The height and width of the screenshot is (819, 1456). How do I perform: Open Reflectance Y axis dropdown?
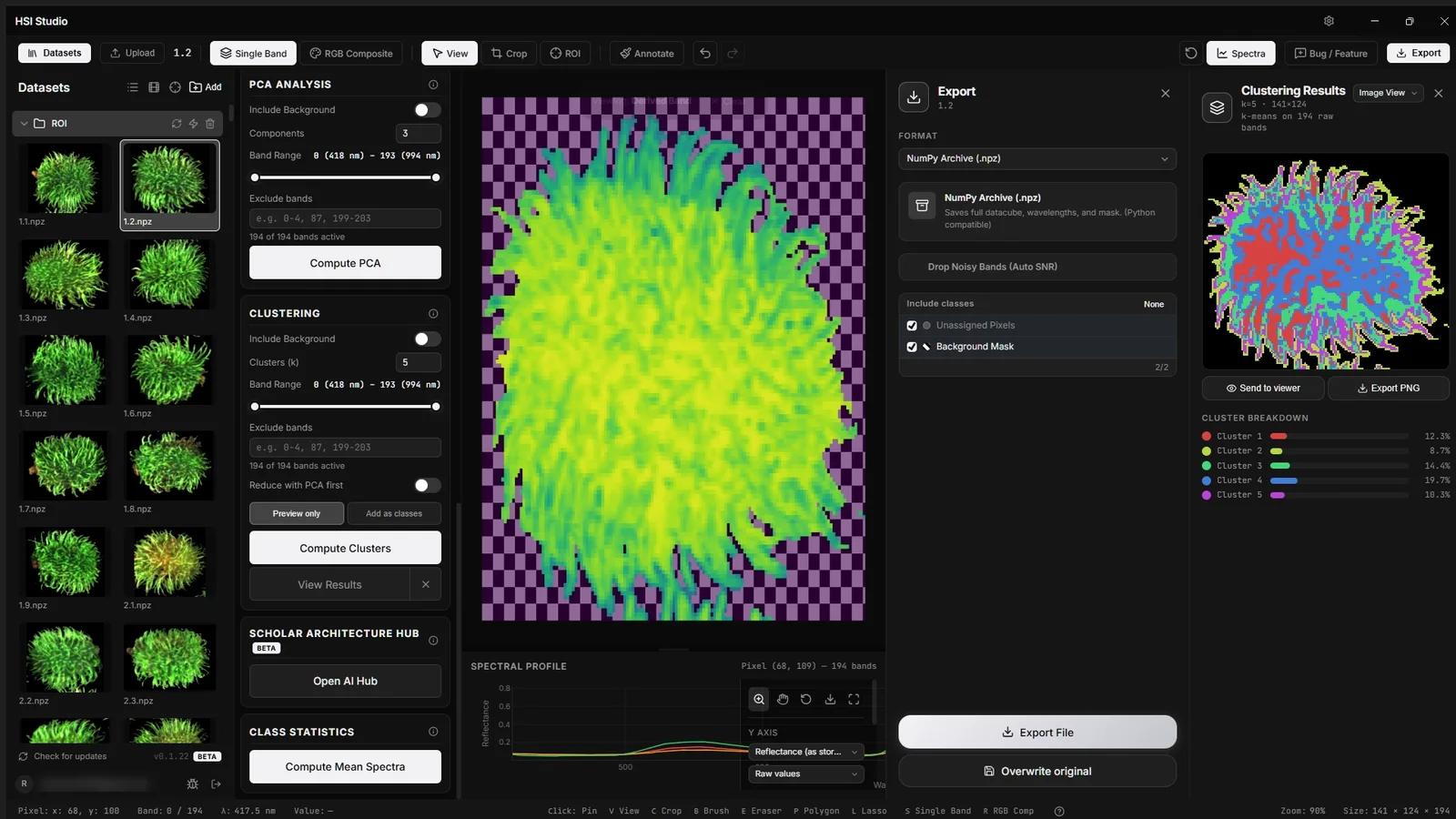(806, 753)
